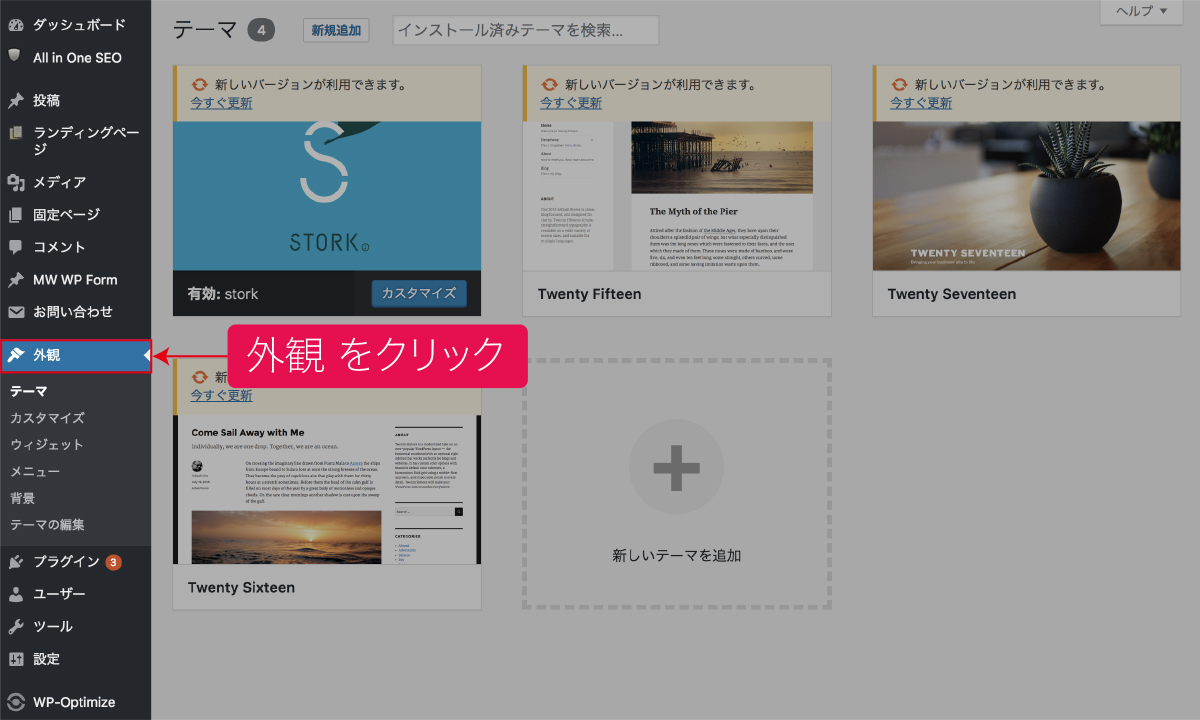Open the Twenty Fifteen theme screenshot
This screenshot has width=1200, height=720.
click(x=677, y=196)
